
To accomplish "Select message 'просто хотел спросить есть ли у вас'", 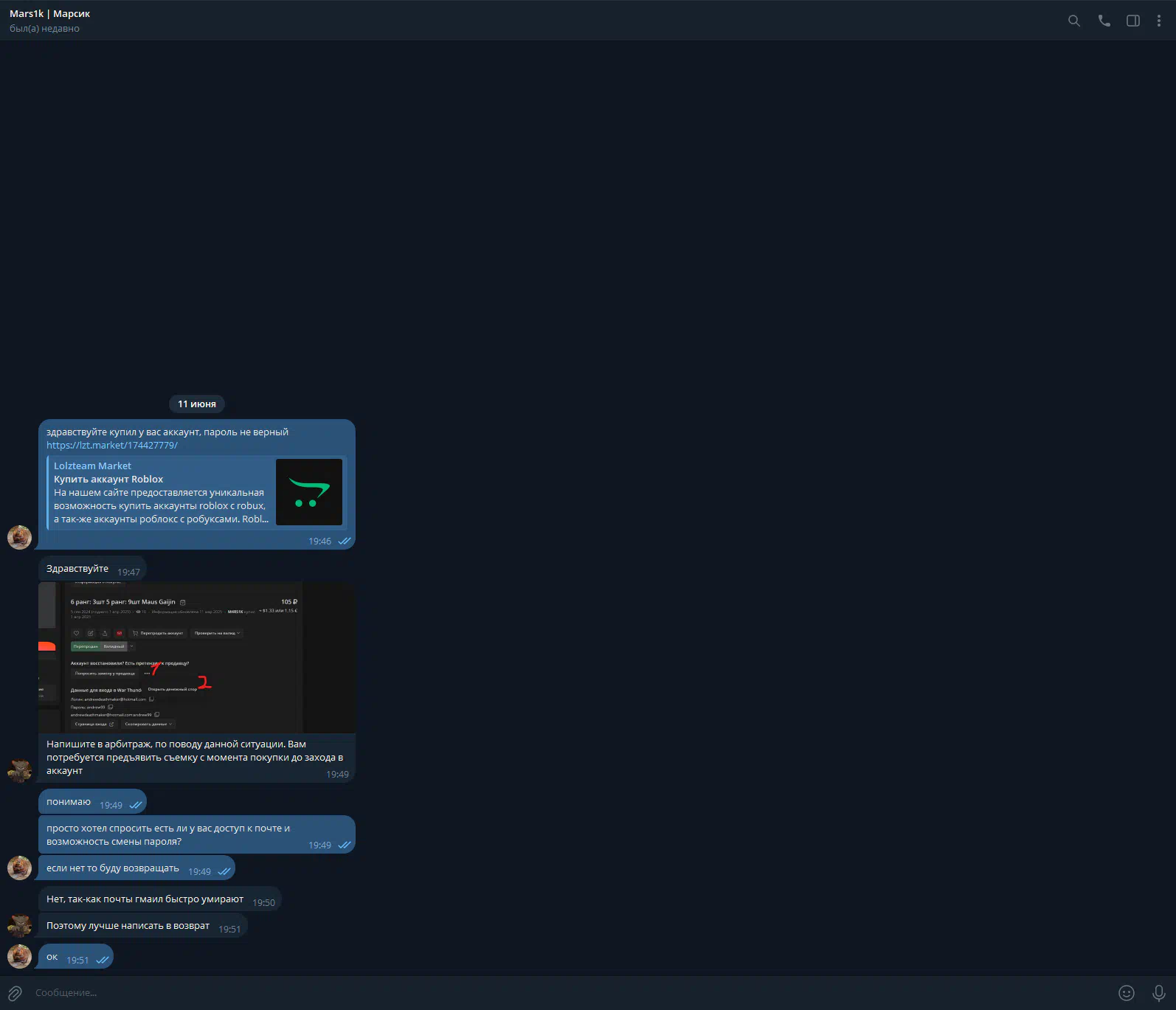I will point(197,834).
